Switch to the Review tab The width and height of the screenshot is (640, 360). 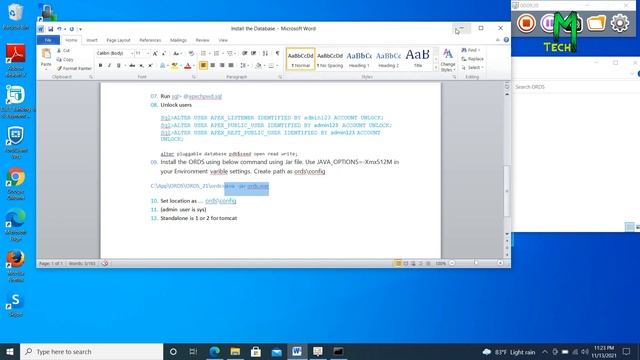202,40
